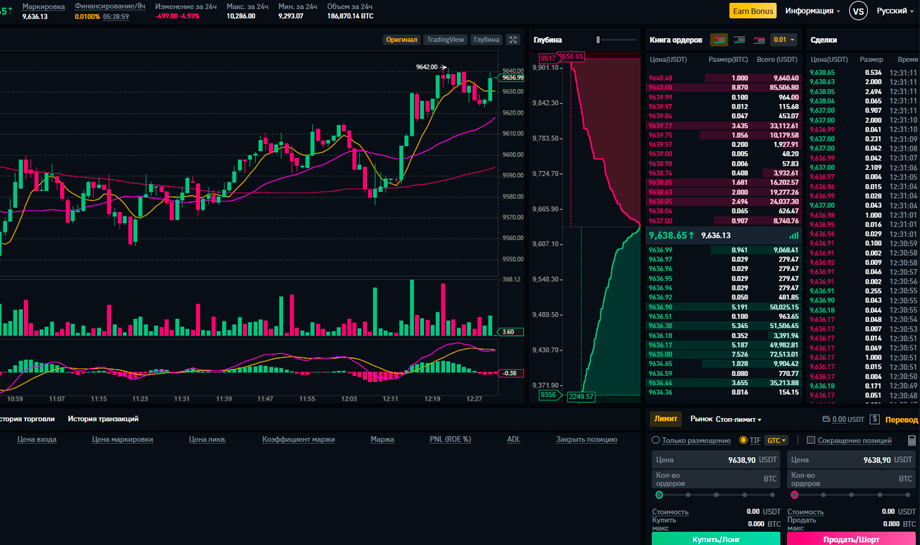The image size is (920, 545).
Task: Select combined order book view icon
Action: [718, 40]
